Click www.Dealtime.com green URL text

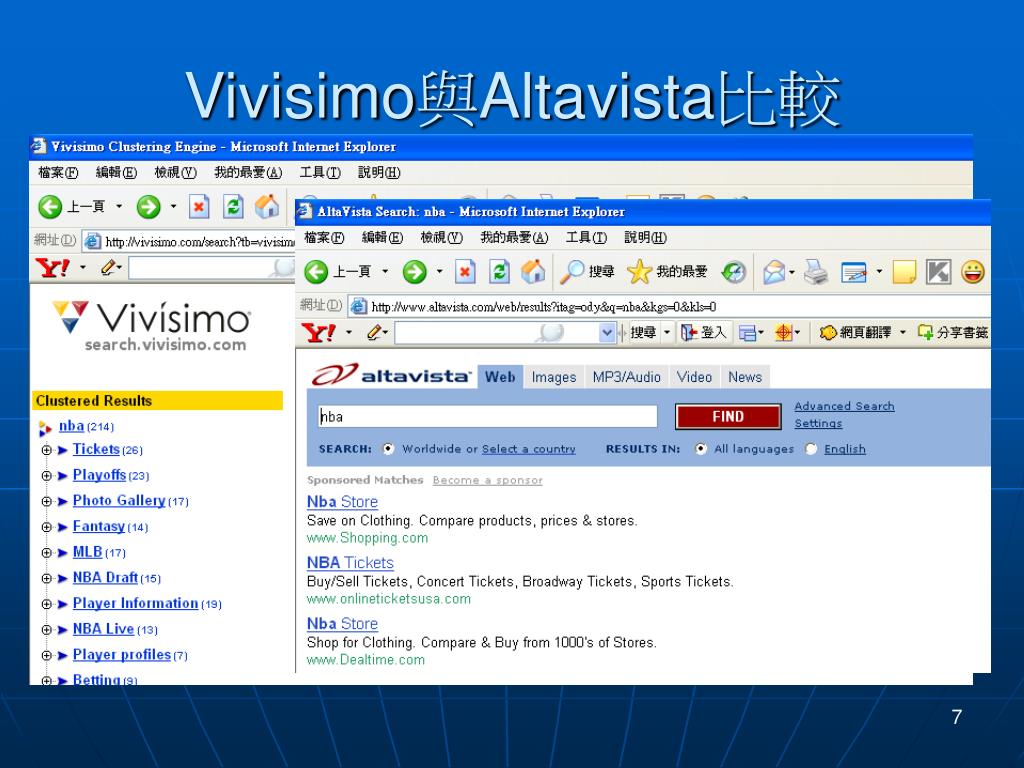click(366, 660)
